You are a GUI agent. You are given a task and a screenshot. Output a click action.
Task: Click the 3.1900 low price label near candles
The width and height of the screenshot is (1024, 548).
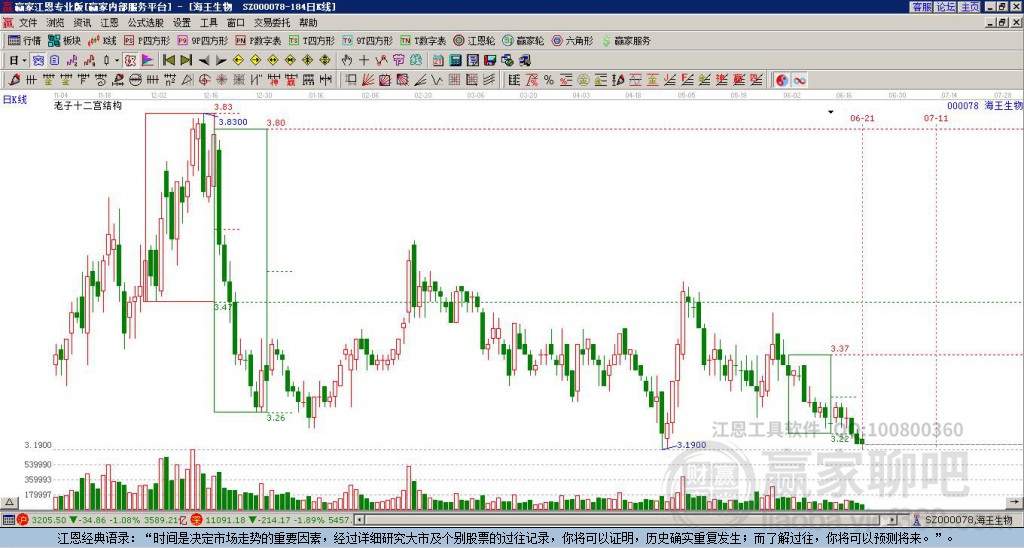pyautogui.click(x=692, y=445)
